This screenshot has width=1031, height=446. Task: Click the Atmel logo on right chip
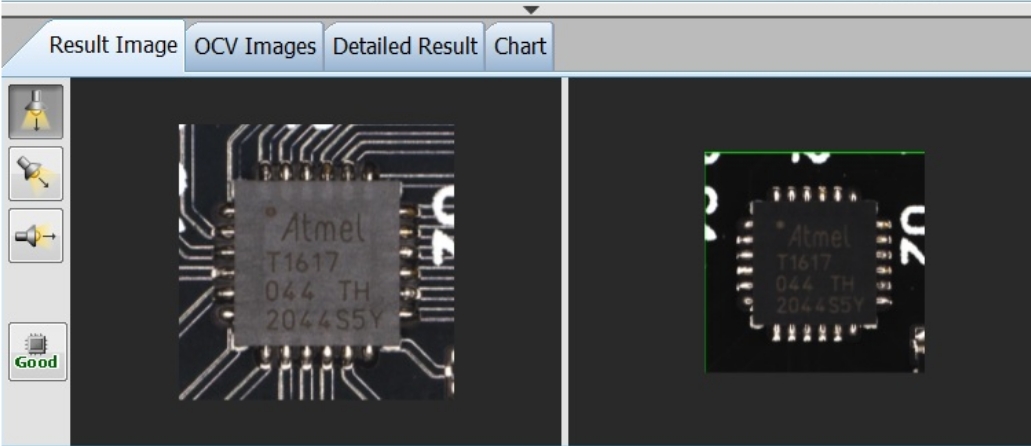(x=818, y=238)
